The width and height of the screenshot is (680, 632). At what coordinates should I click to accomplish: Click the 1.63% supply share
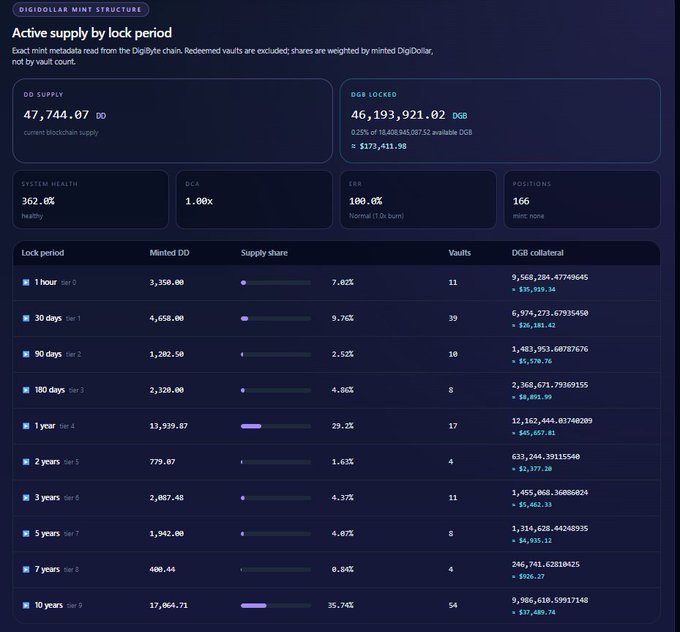click(x=343, y=462)
